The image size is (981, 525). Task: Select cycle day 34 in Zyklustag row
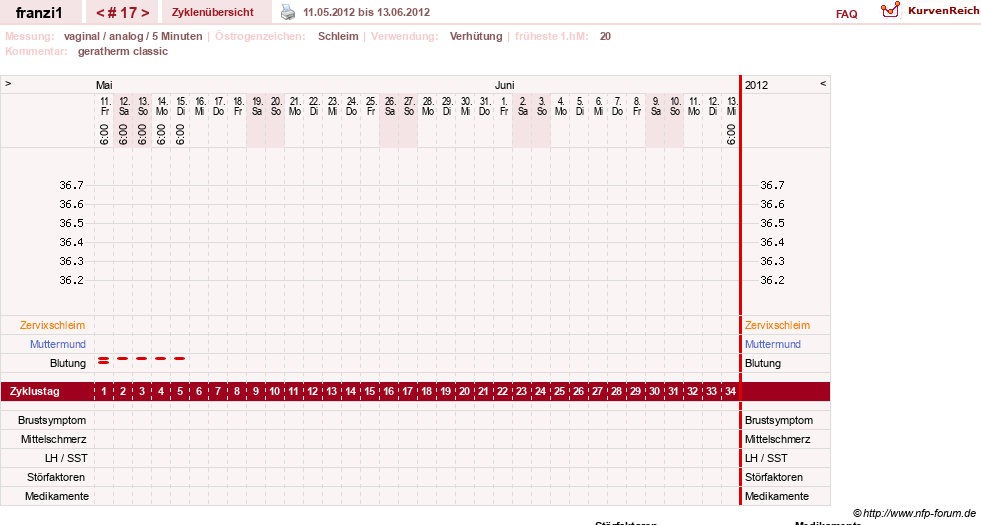pos(730,391)
